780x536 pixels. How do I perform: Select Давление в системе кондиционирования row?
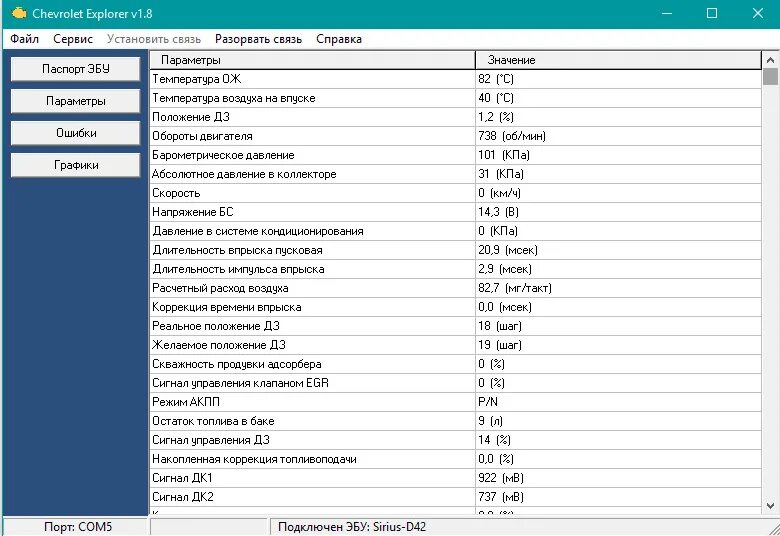(456, 231)
